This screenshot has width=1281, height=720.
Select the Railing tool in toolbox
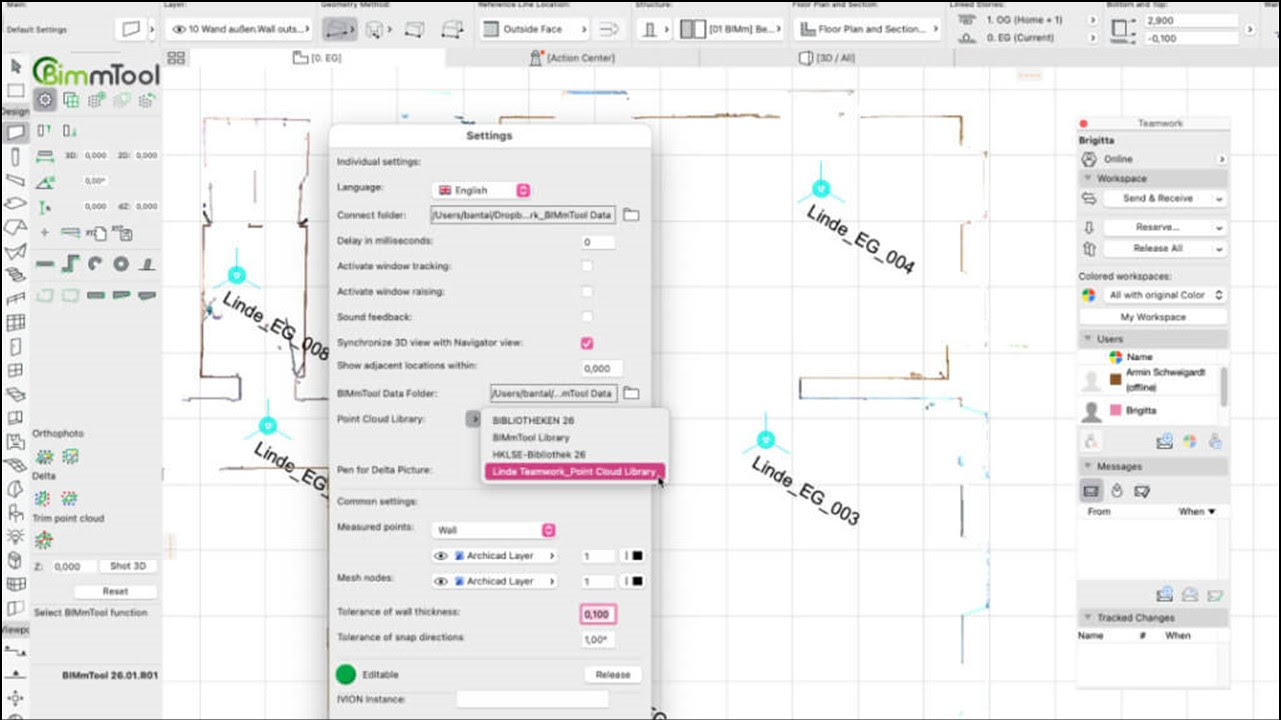click(15, 299)
